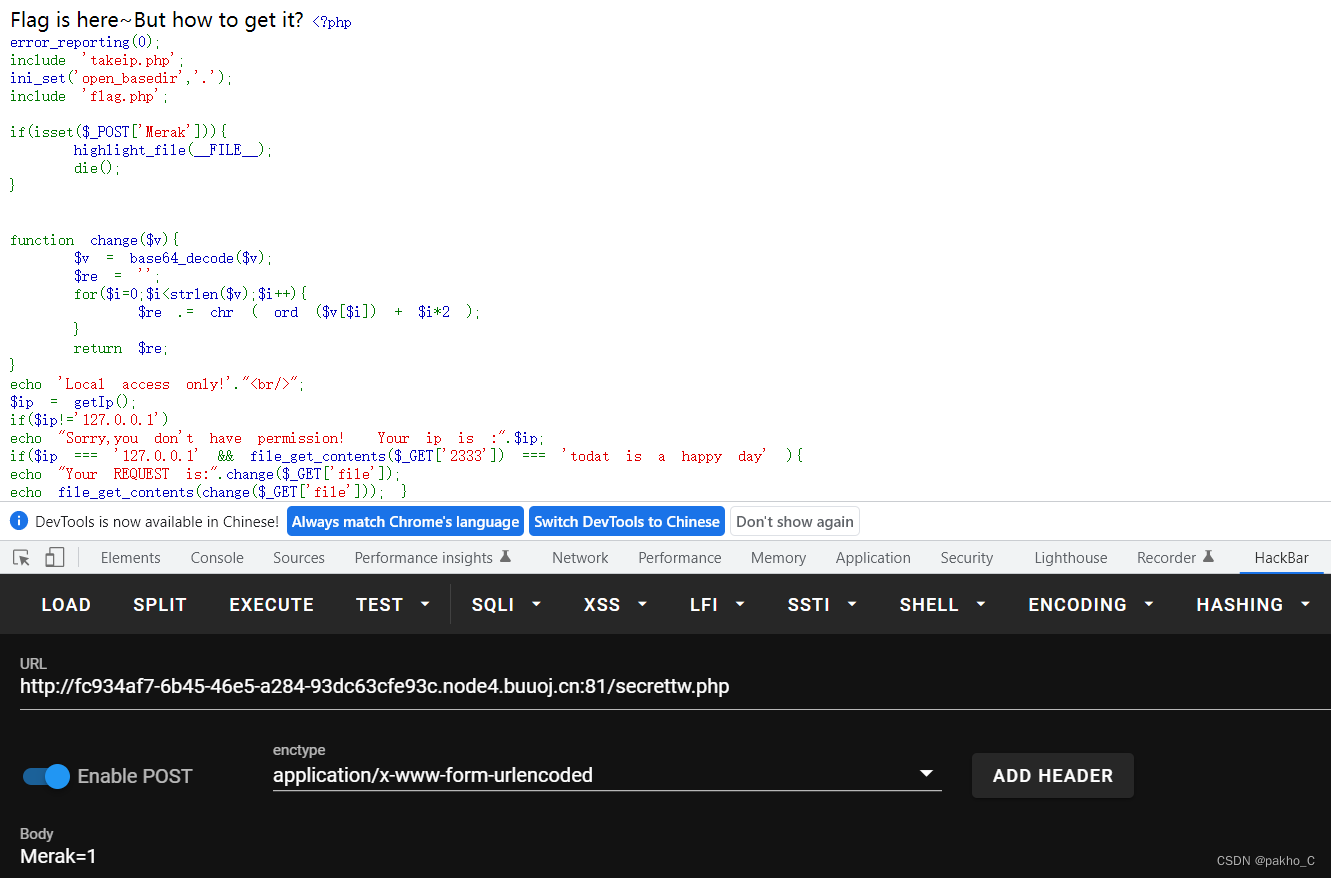Image resolution: width=1331 pixels, height=878 pixels.
Task: Open the enctype dropdown
Action: click(607, 775)
